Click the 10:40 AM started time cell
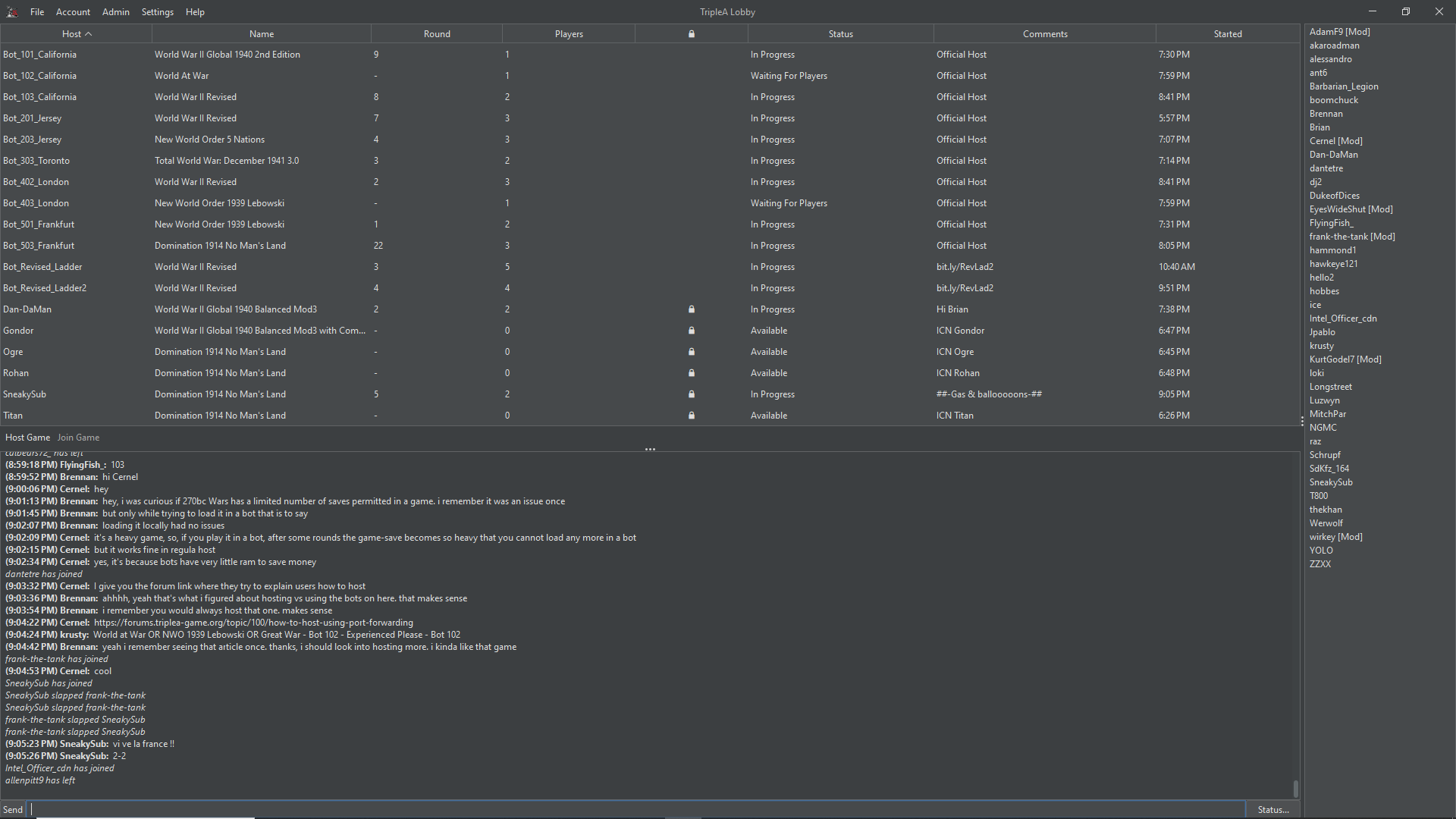The image size is (1456, 819). click(1176, 267)
